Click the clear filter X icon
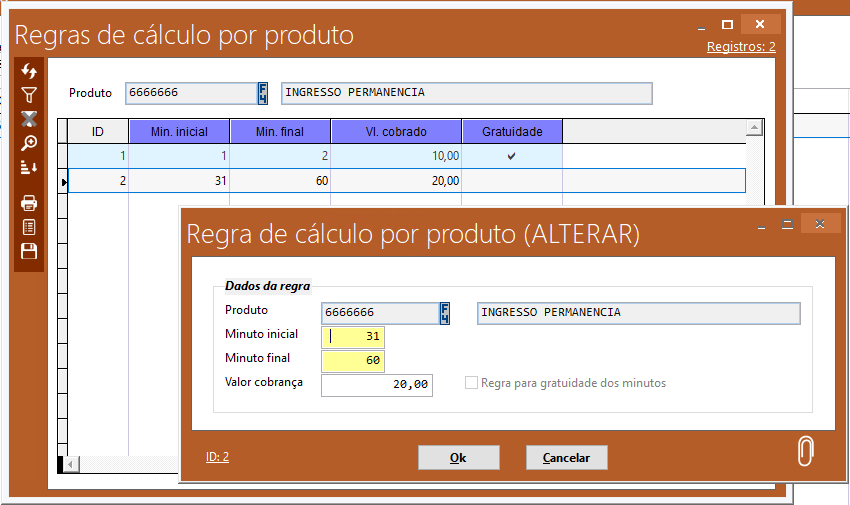Screen dimensions: 850x505 pos(29,119)
